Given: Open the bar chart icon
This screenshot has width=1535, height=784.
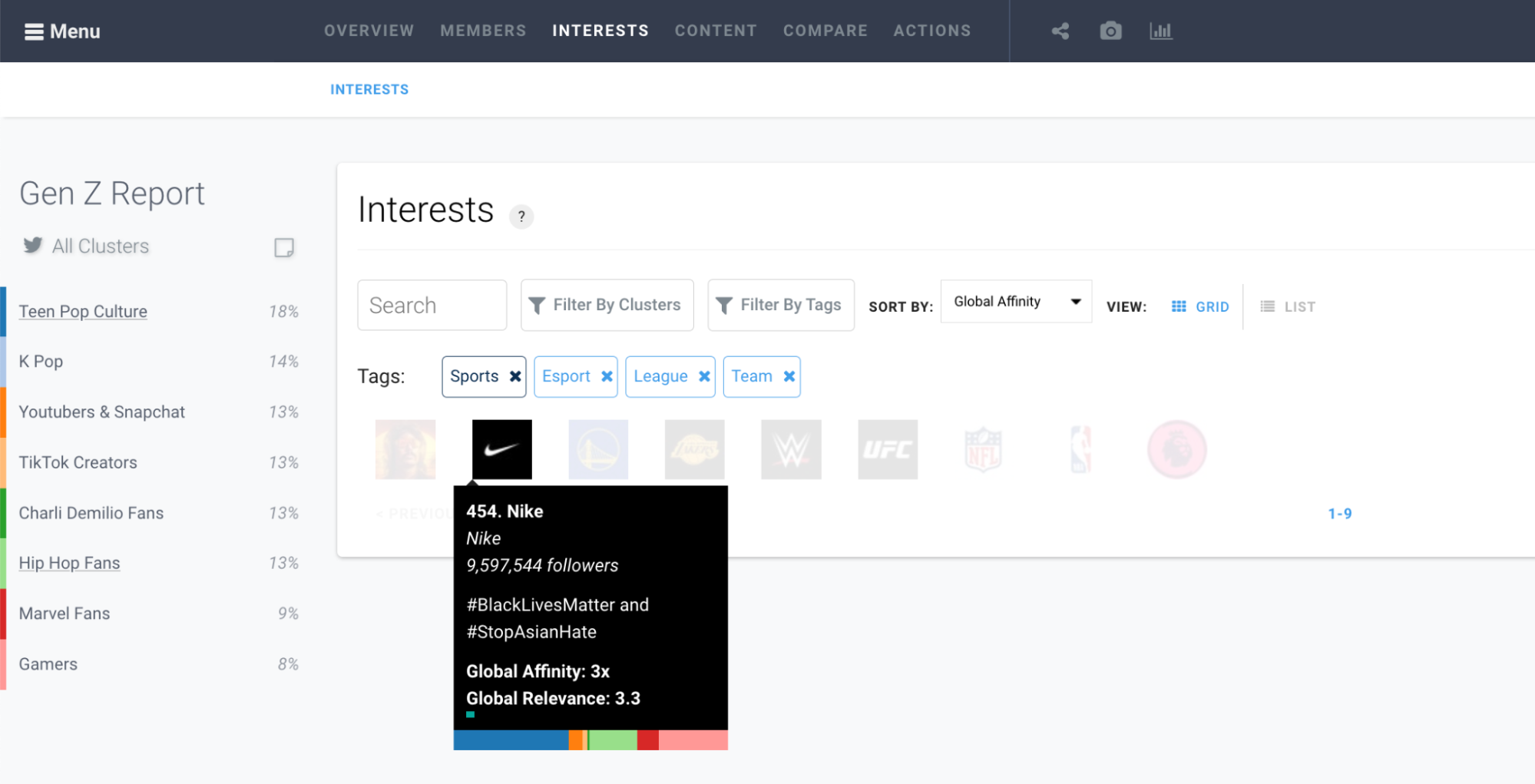Looking at the screenshot, I should point(1160,31).
